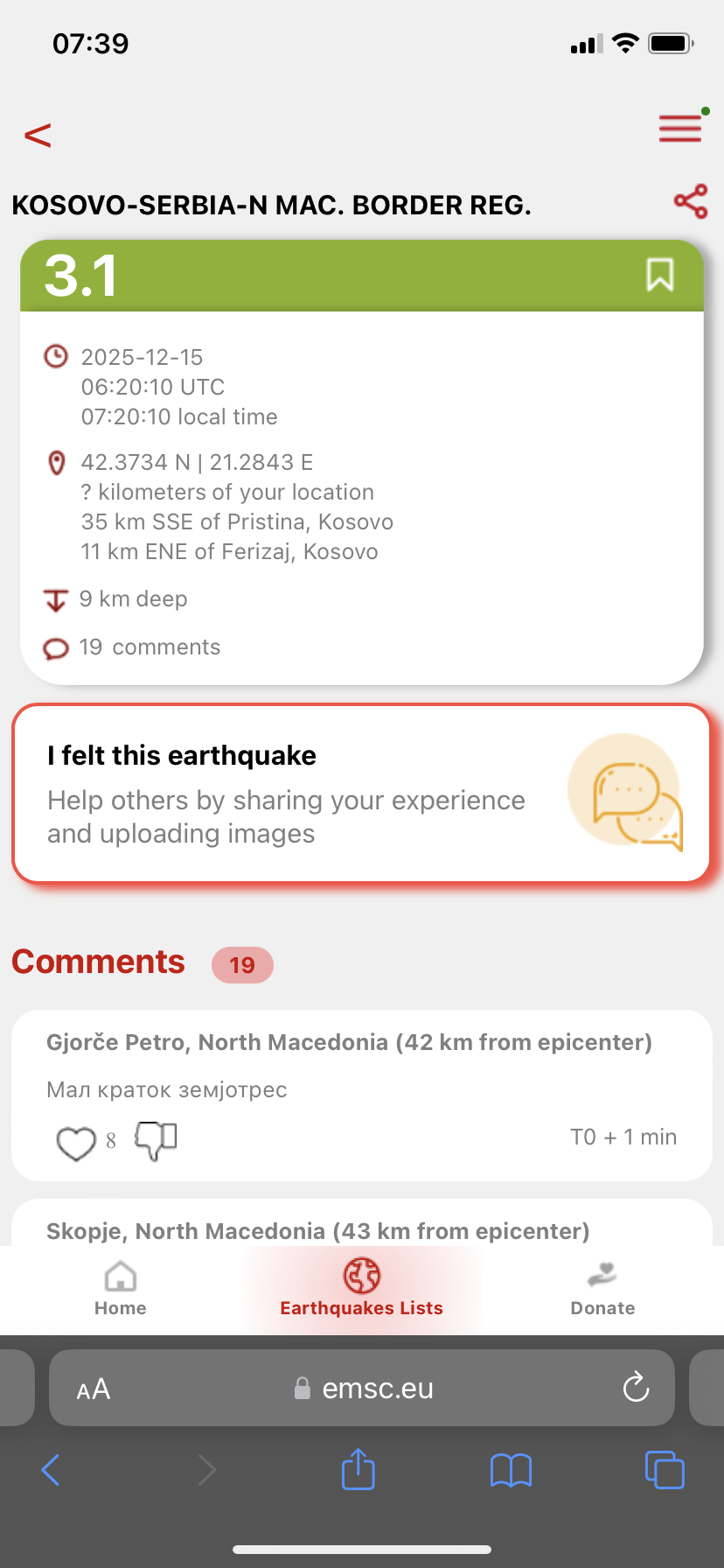Like the Gjorče Petro comment
The width and height of the screenshot is (724, 1568).
(76, 1142)
